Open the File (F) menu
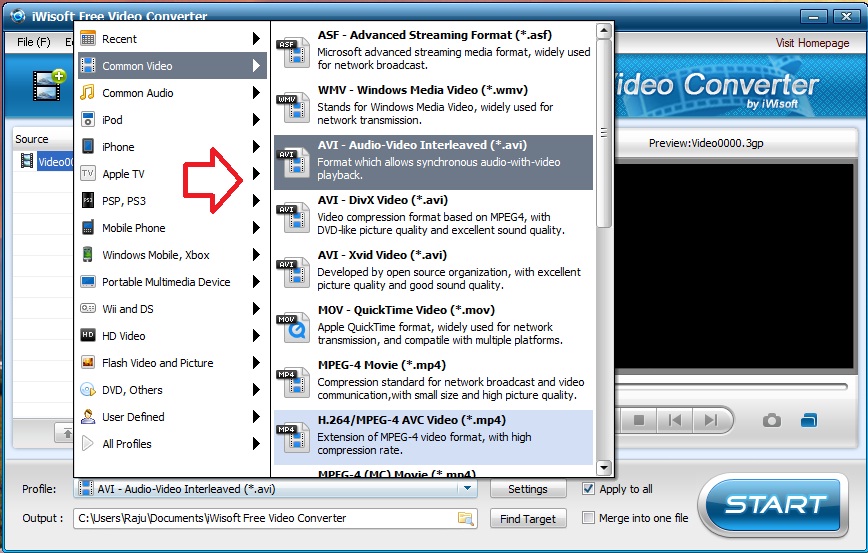The height and width of the screenshot is (553, 868). pyautogui.click(x=33, y=42)
